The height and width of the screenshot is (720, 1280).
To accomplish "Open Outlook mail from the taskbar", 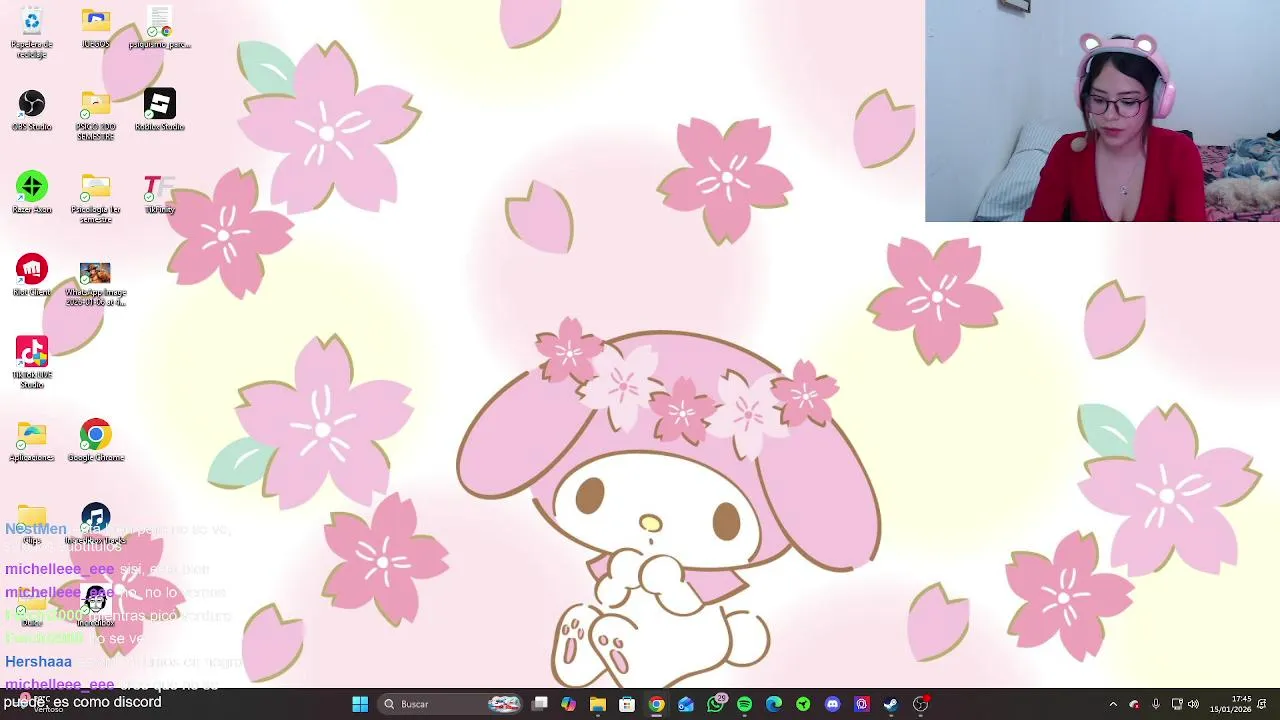I will pos(686,704).
